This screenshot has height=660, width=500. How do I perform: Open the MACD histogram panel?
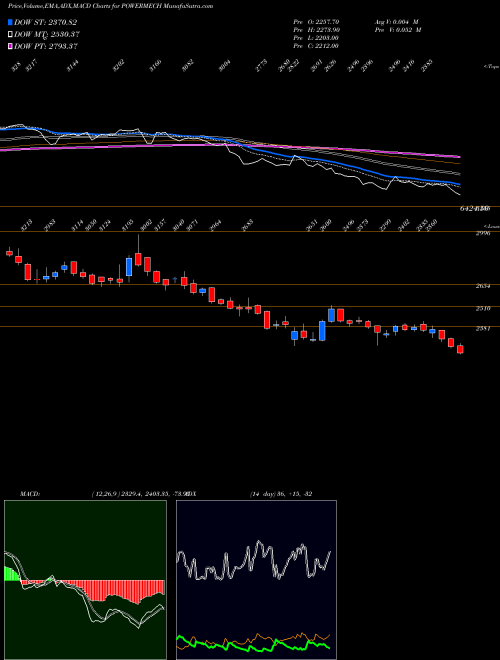coord(85,580)
